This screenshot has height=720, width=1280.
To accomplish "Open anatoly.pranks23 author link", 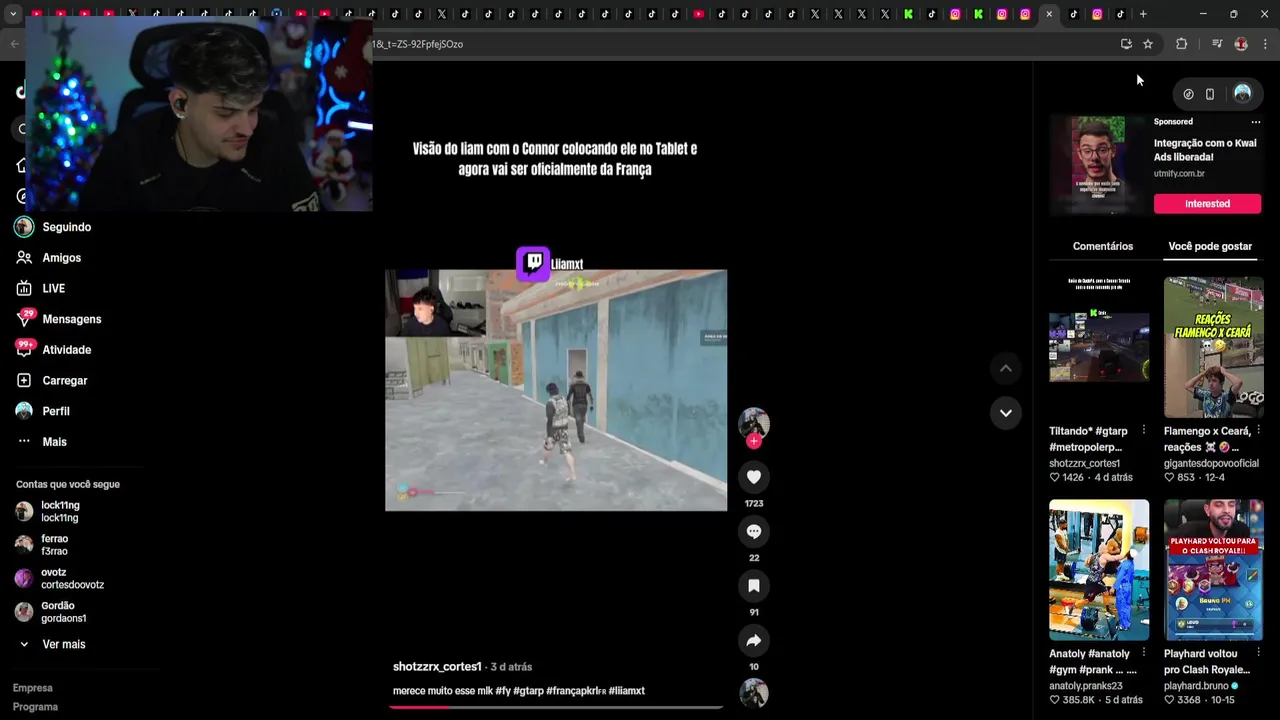I will (1086, 686).
